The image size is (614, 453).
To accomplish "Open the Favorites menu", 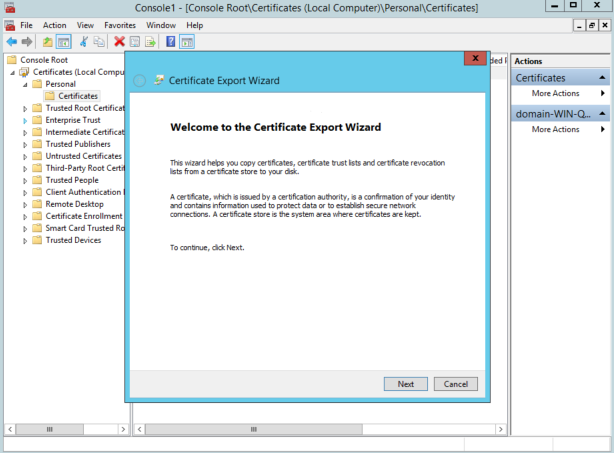I will (x=120, y=25).
